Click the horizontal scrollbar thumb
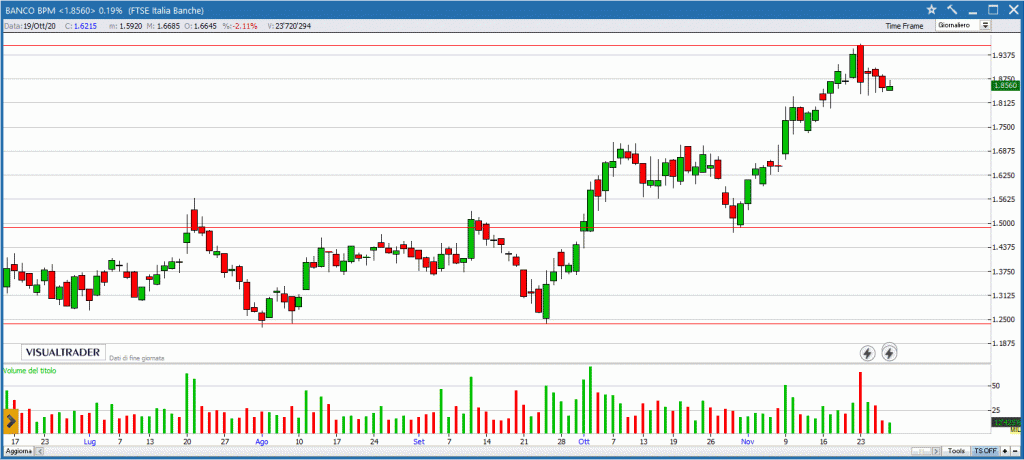1024x460 pixels. (921, 451)
